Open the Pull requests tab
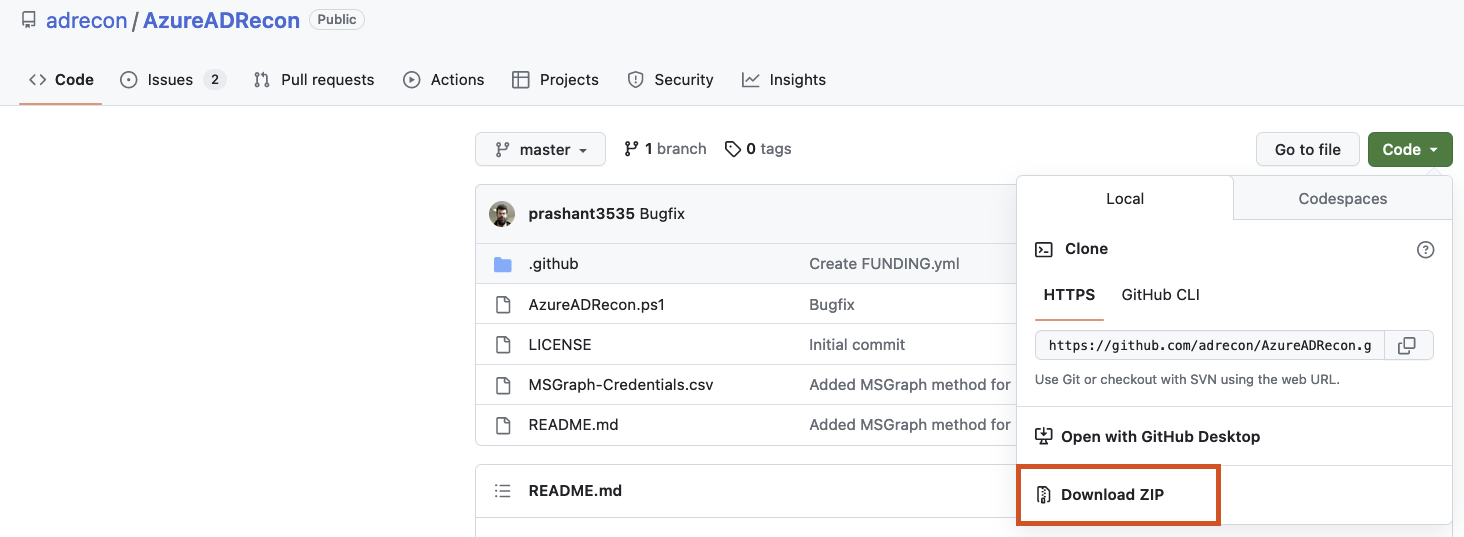Screen dimensions: 1464x537 click(314, 80)
